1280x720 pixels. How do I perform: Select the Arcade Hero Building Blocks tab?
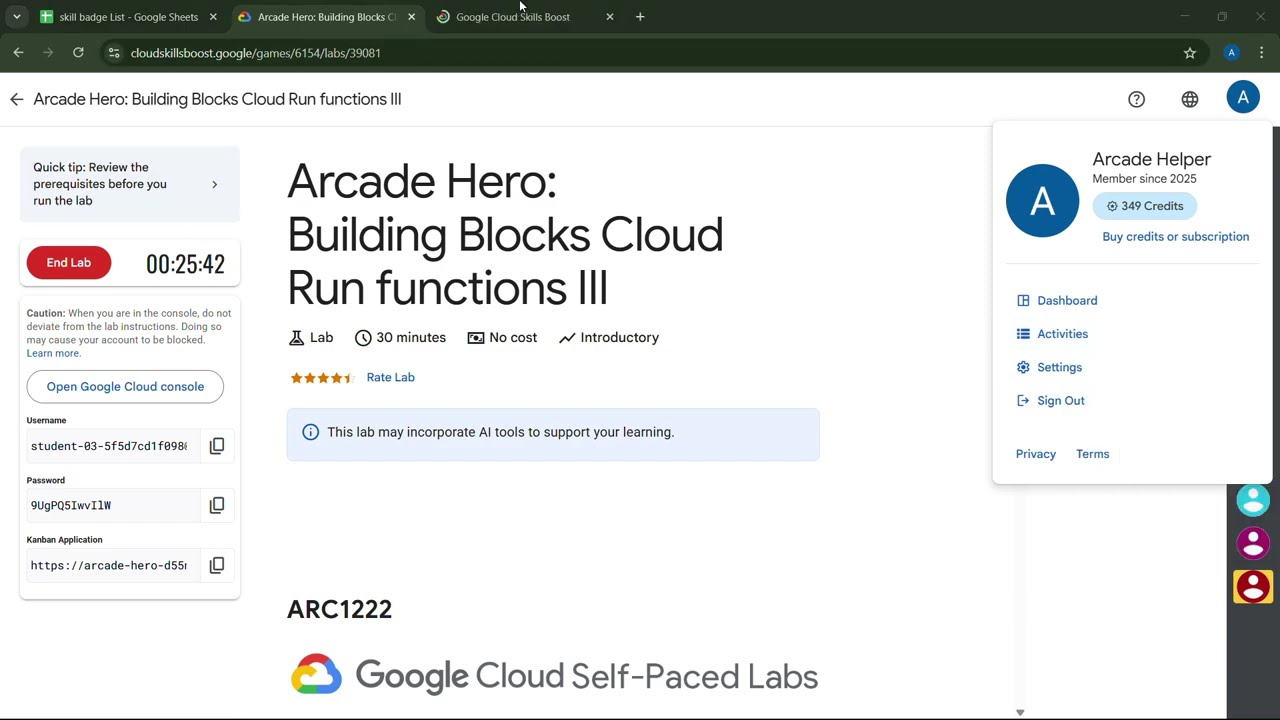pyautogui.click(x=326, y=17)
